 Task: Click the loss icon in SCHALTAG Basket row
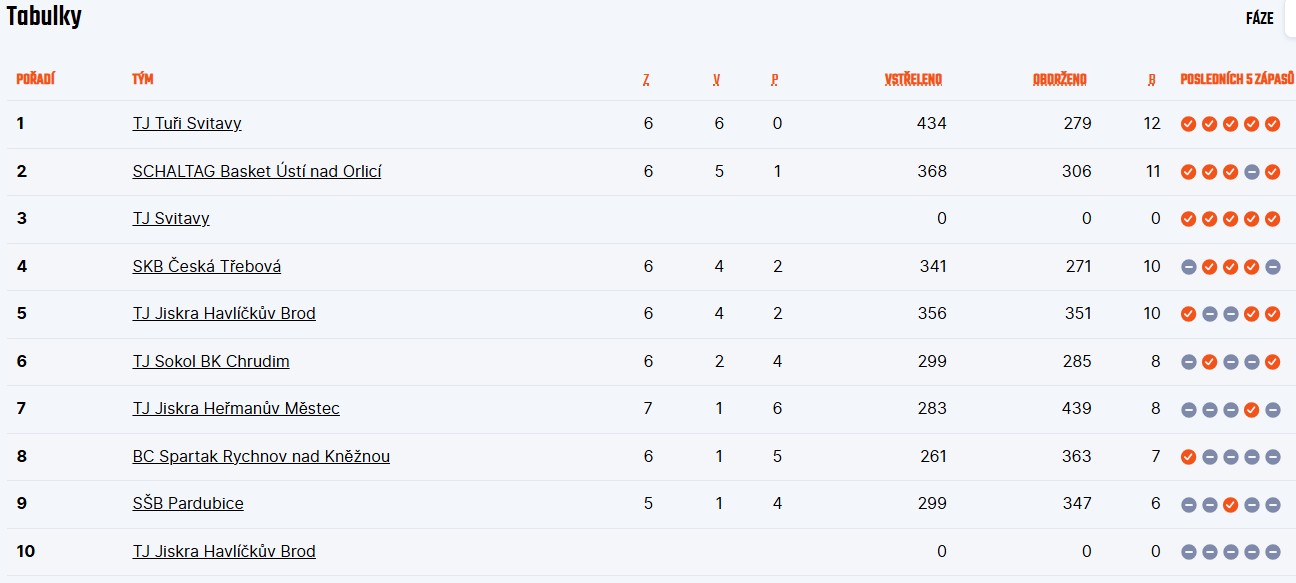(1251, 172)
